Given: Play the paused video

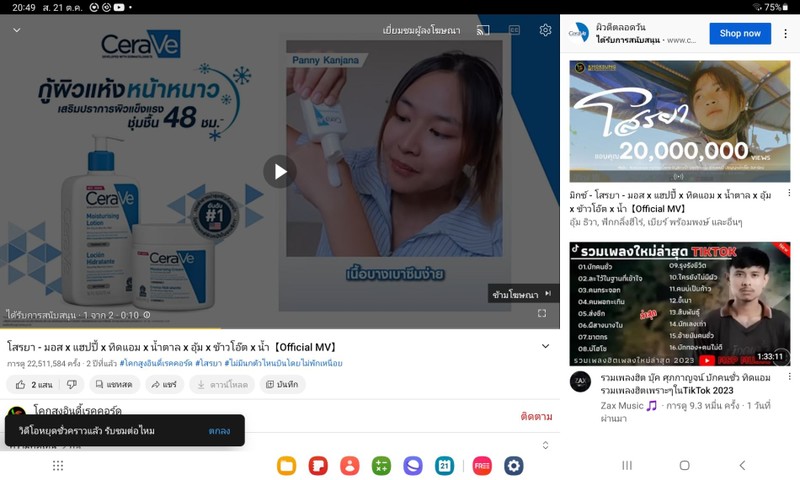Looking at the screenshot, I should [x=279, y=171].
